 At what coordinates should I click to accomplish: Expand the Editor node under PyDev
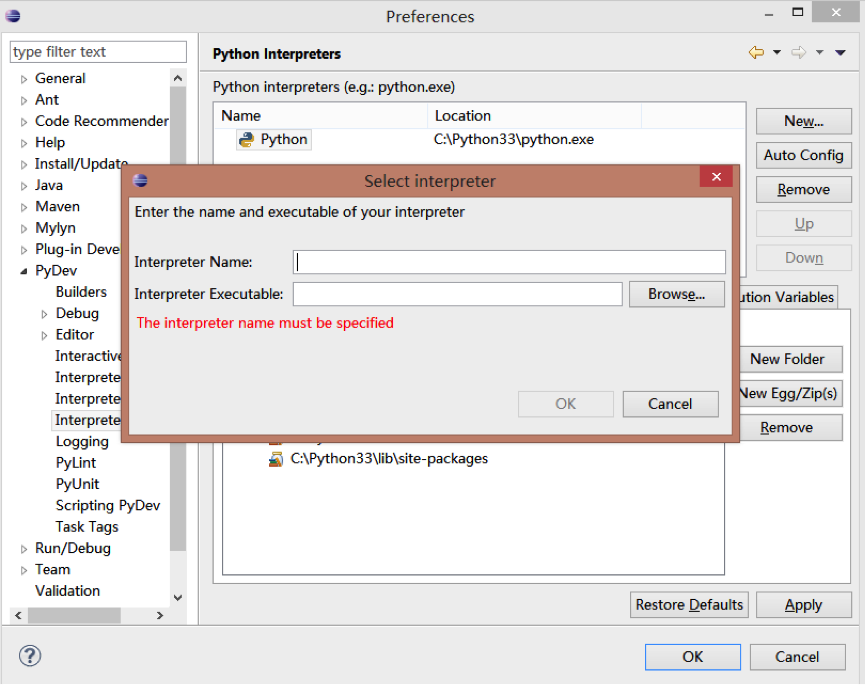pos(44,335)
